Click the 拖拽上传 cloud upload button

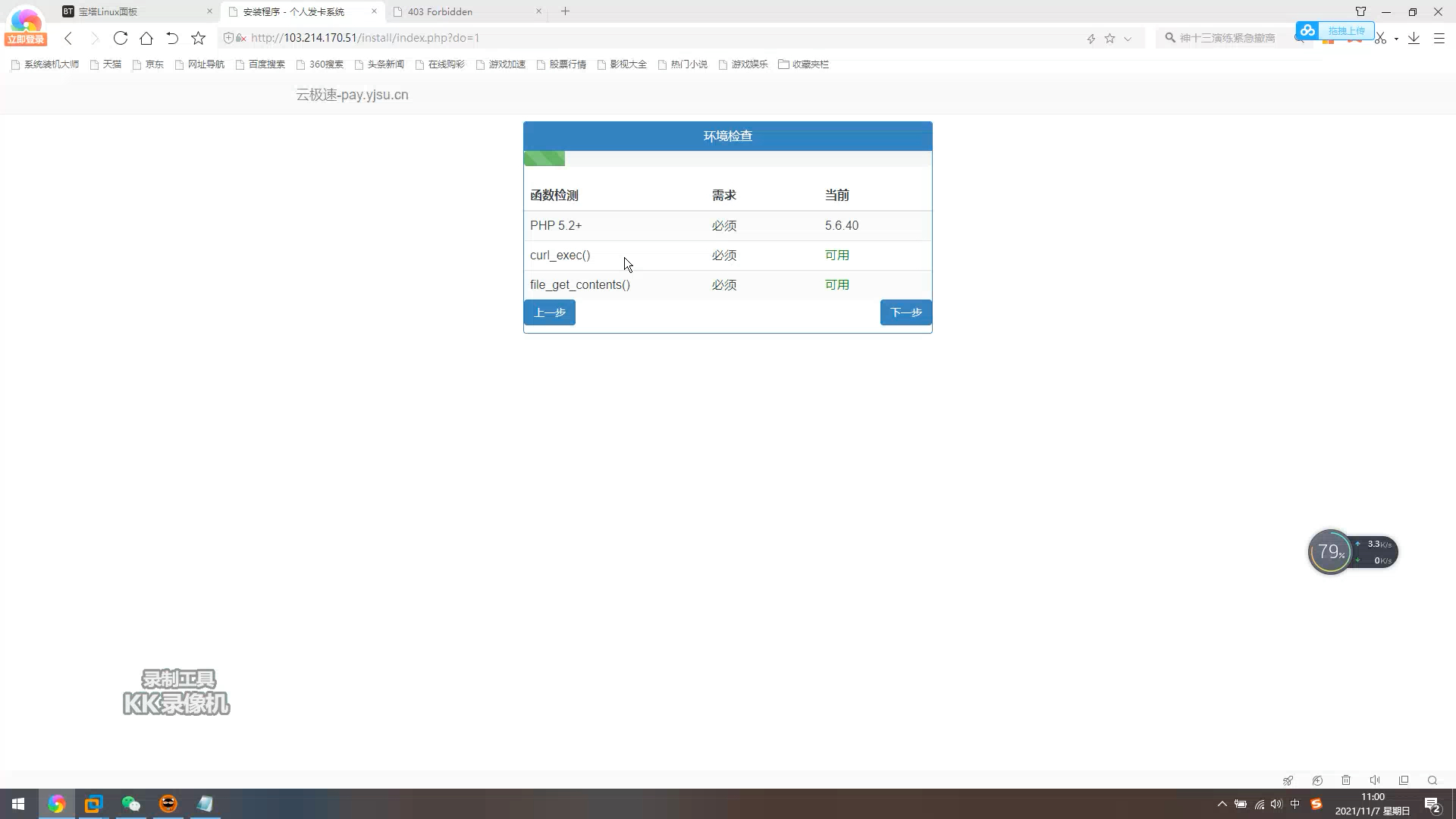click(x=1335, y=30)
